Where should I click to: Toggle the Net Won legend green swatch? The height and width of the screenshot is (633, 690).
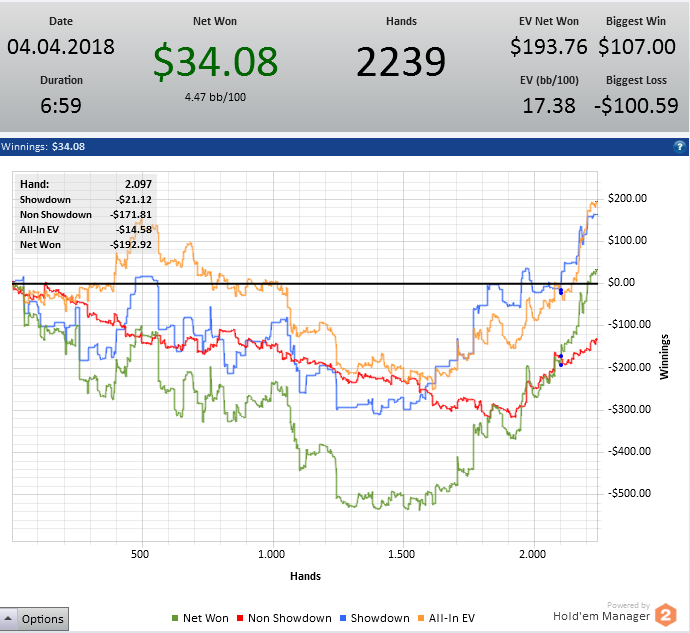pos(175,618)
